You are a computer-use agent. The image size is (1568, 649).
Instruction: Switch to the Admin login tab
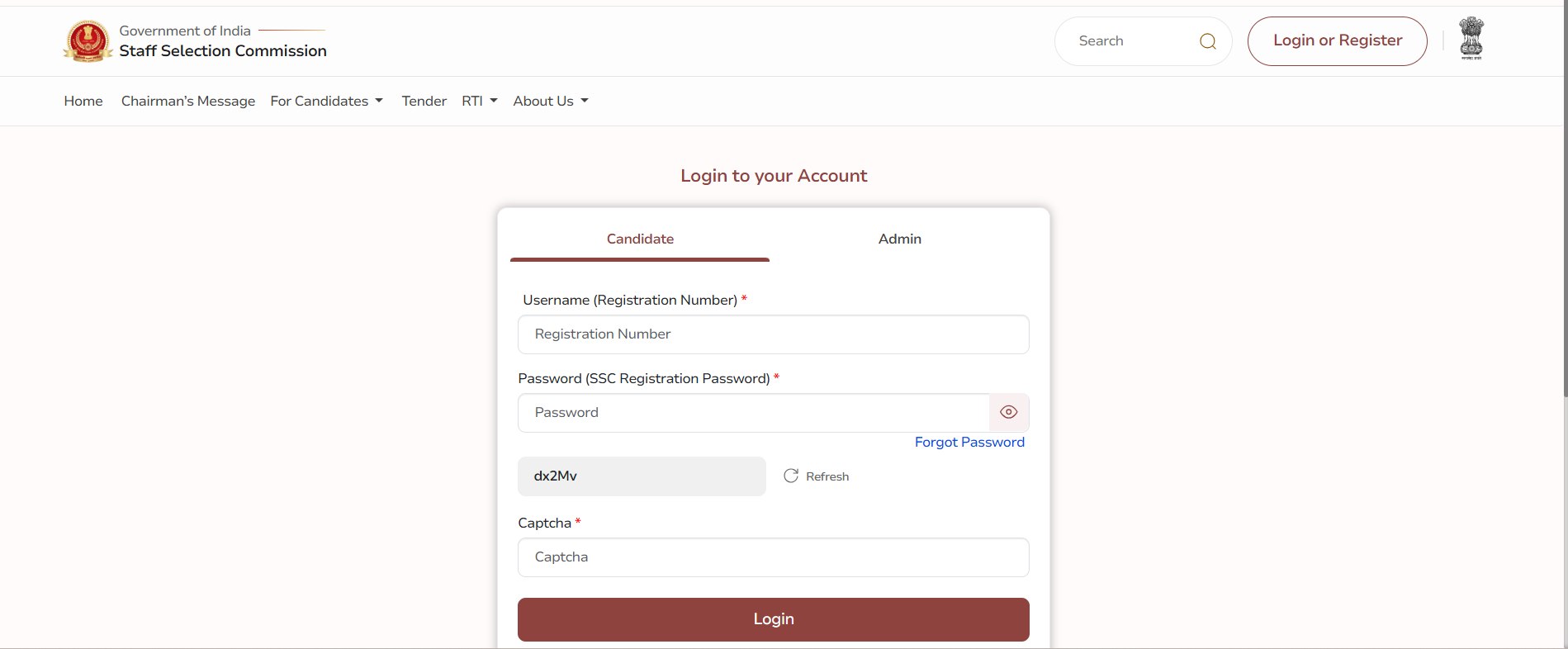click(x=899, y=239)
